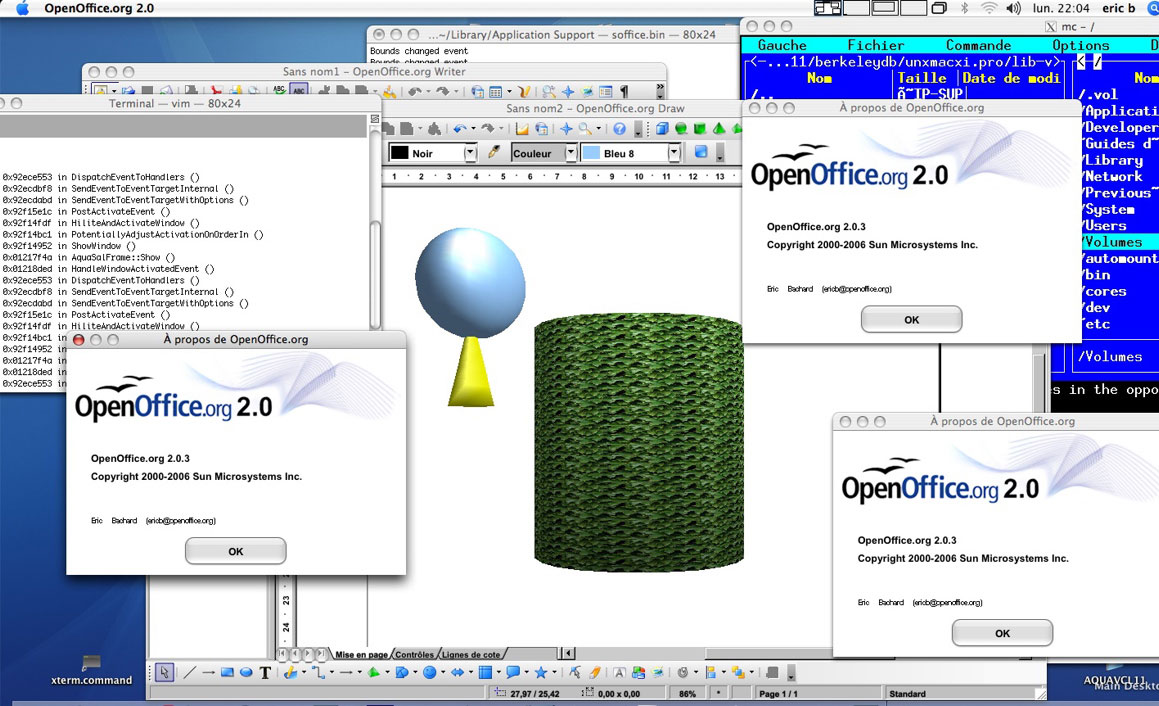Toggle AutoSpellcheck in Writer toolbar
The height and width of the screenshot is (706, 1159).
299,90
